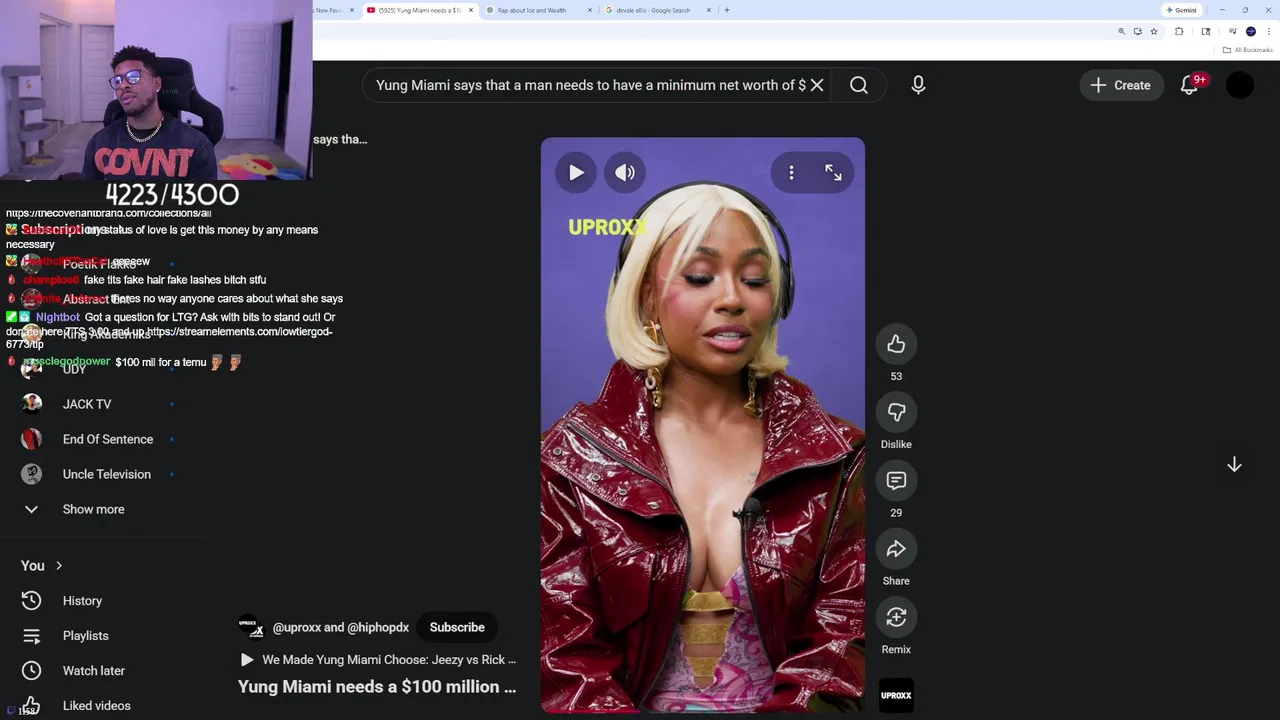Subscribe to the uproxx channel
This screenshot has width=1280, height=720.
point(457,627)
